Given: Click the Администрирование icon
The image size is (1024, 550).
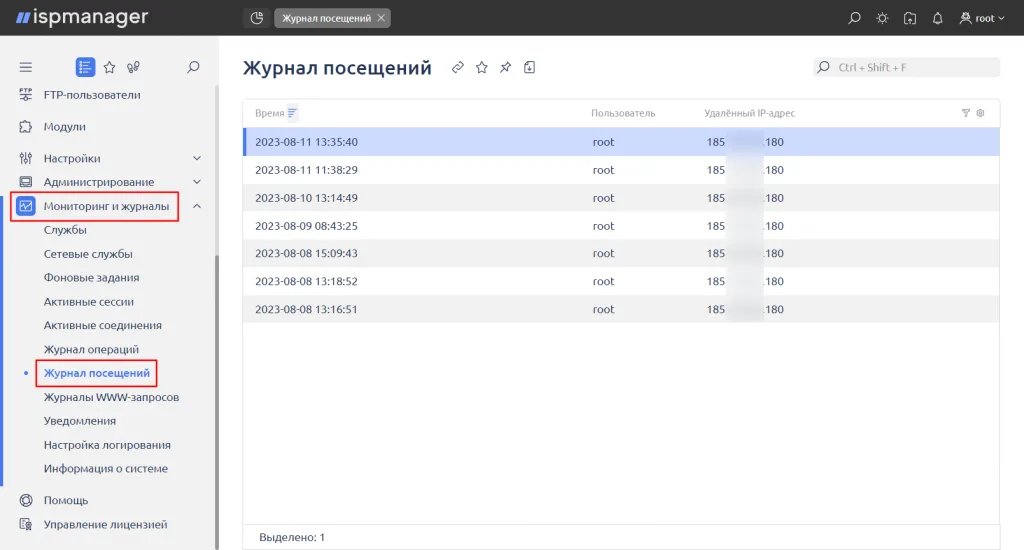Looking at the screenshot, I should [x=25, y=182].
